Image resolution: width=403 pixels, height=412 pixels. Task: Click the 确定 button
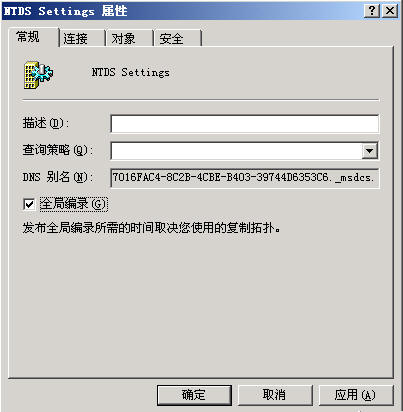pyautogui.click(x=194, y=395)
